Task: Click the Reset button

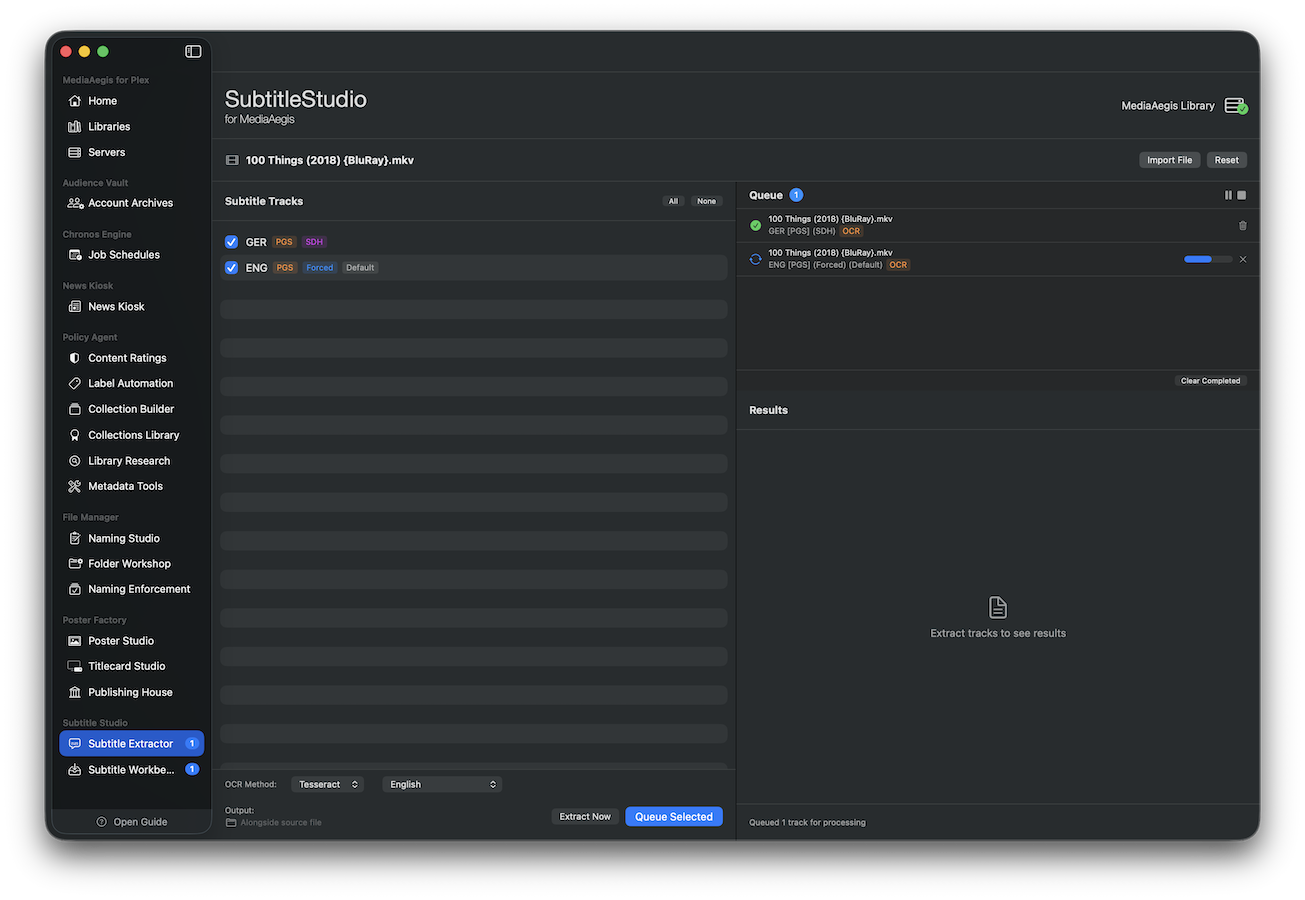Action: coord(1227,160)
